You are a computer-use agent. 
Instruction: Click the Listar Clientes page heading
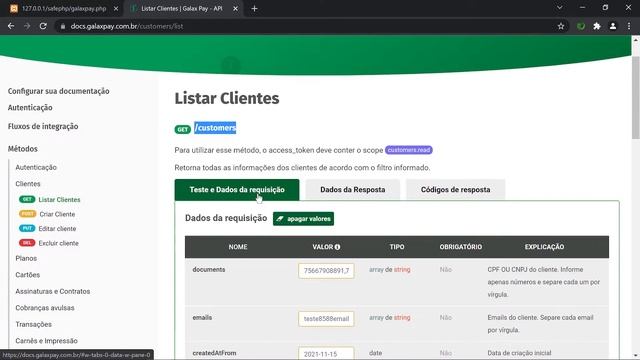227,98
